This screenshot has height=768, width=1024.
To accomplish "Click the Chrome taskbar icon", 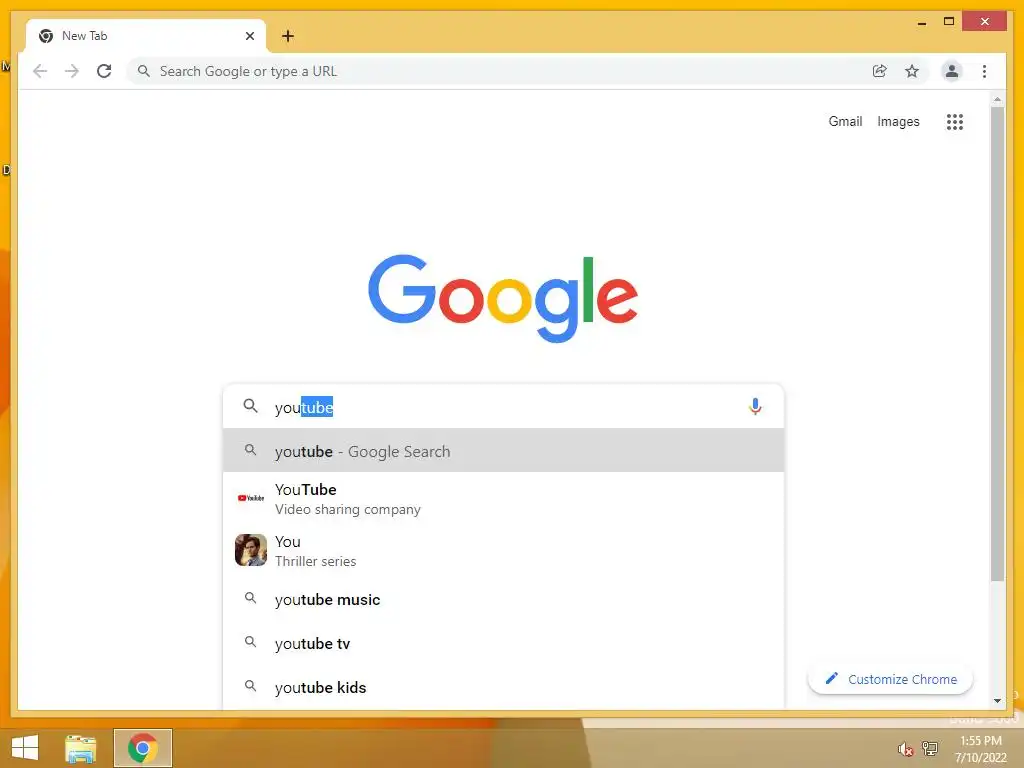I will point(142,748).
